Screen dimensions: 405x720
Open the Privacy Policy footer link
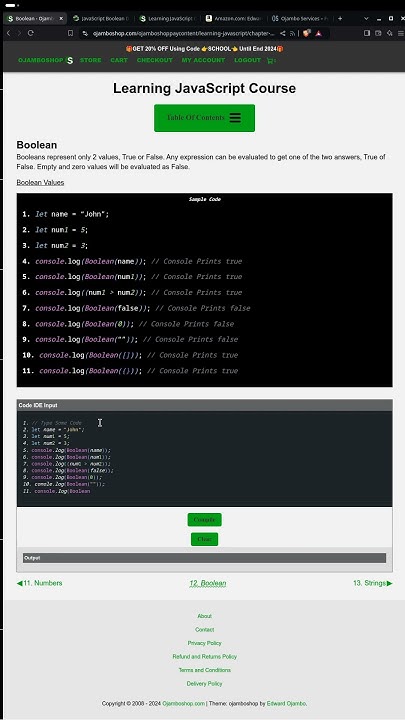point(204,643)
